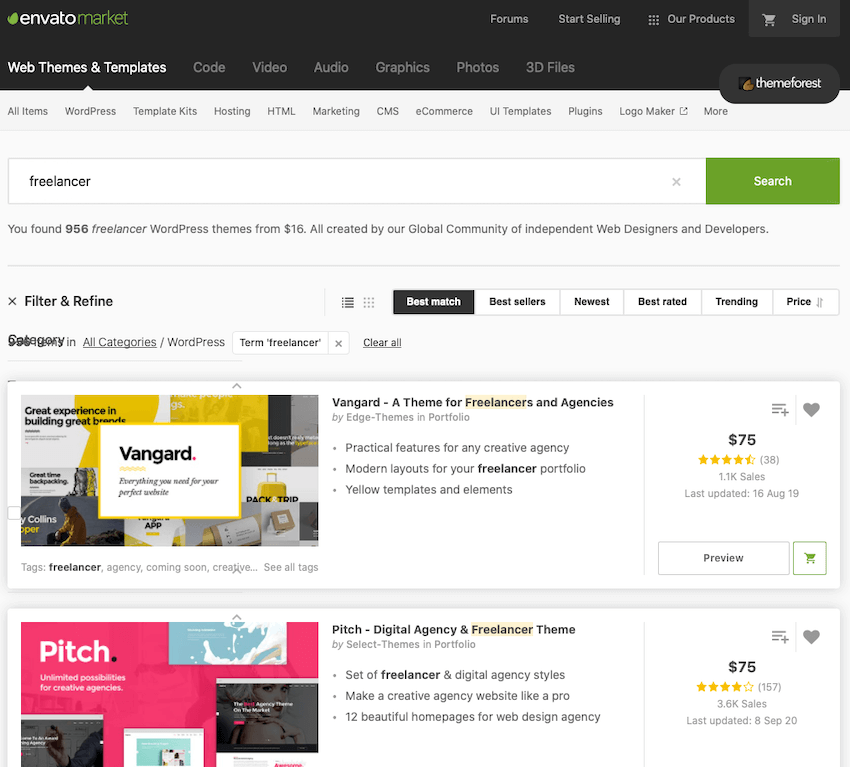This screenshot has width=850, height=767.
Task: Go to Hosting category
Action: click(x=232, y=111)
